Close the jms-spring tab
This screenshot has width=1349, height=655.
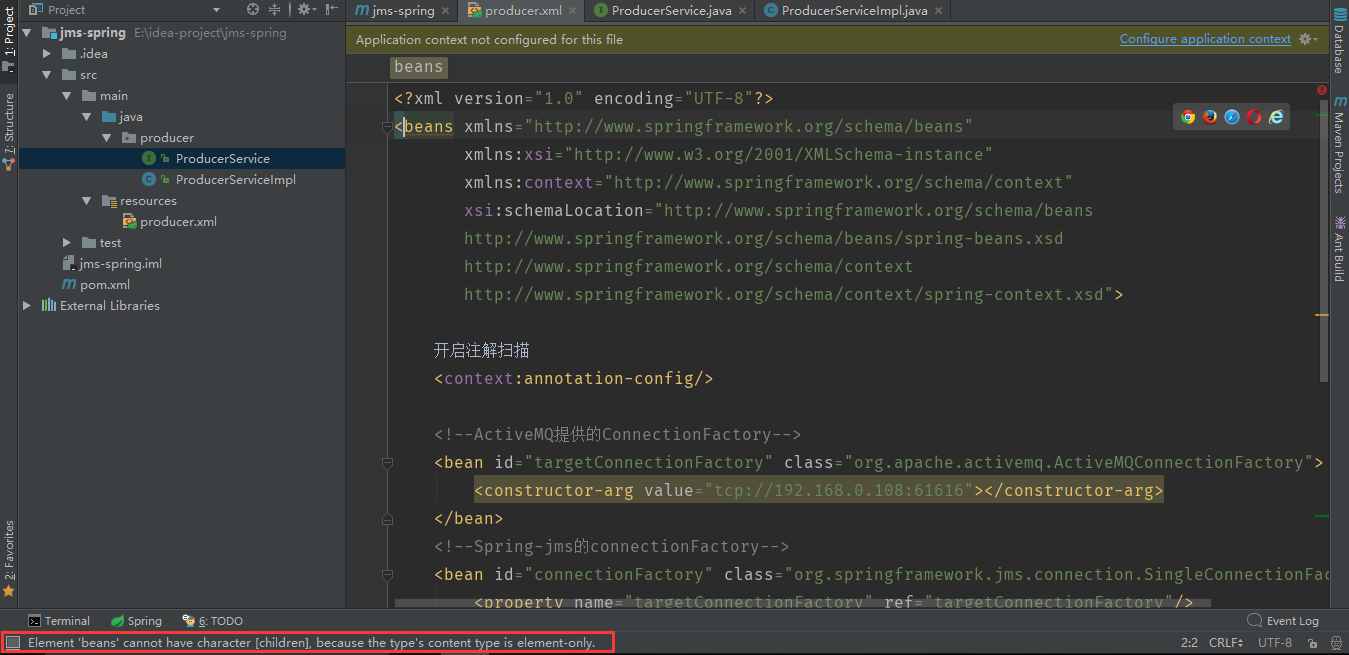point(448,11)
